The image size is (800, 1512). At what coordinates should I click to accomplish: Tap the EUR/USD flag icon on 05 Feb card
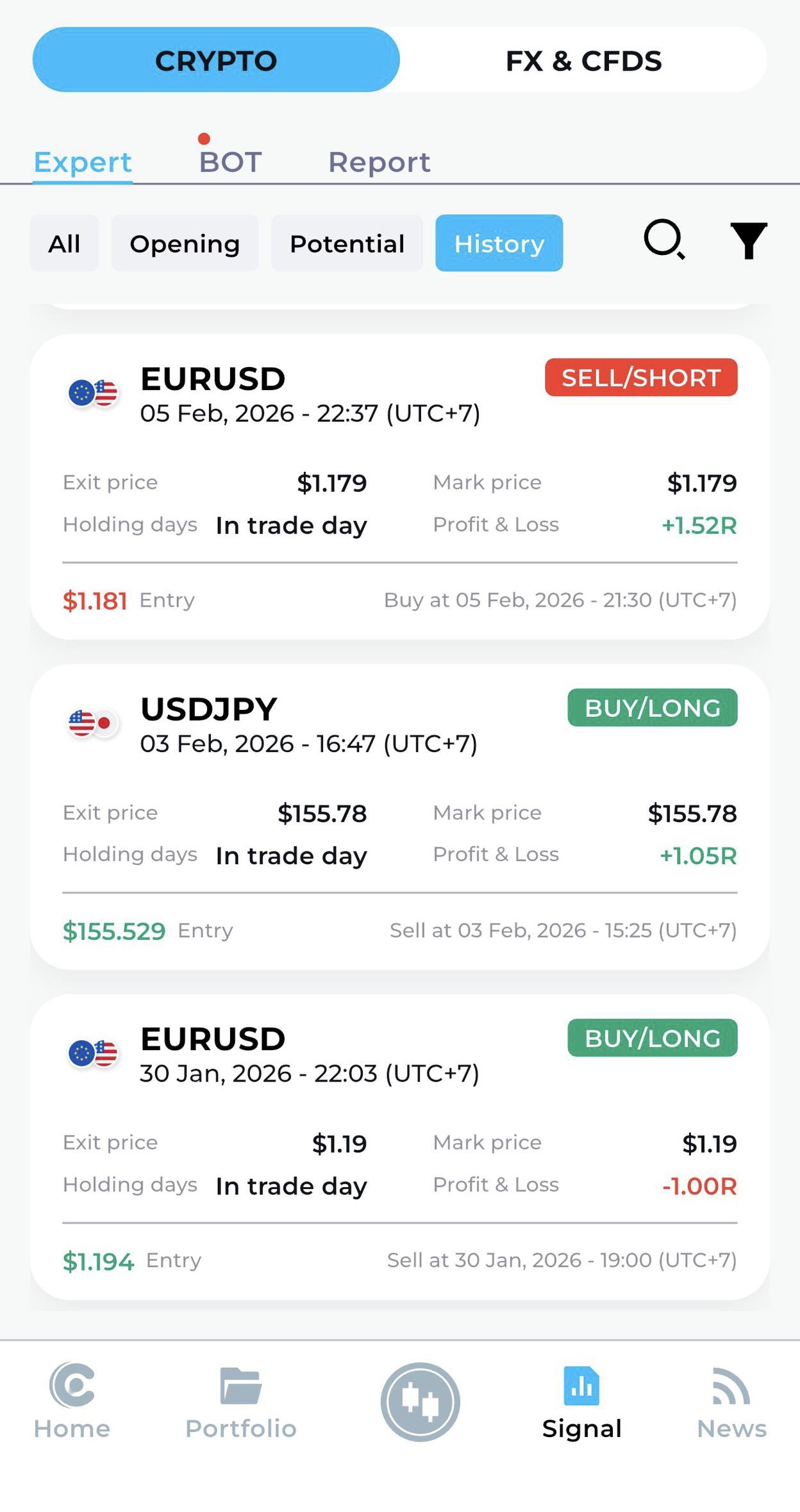click(x=94, y=393)
